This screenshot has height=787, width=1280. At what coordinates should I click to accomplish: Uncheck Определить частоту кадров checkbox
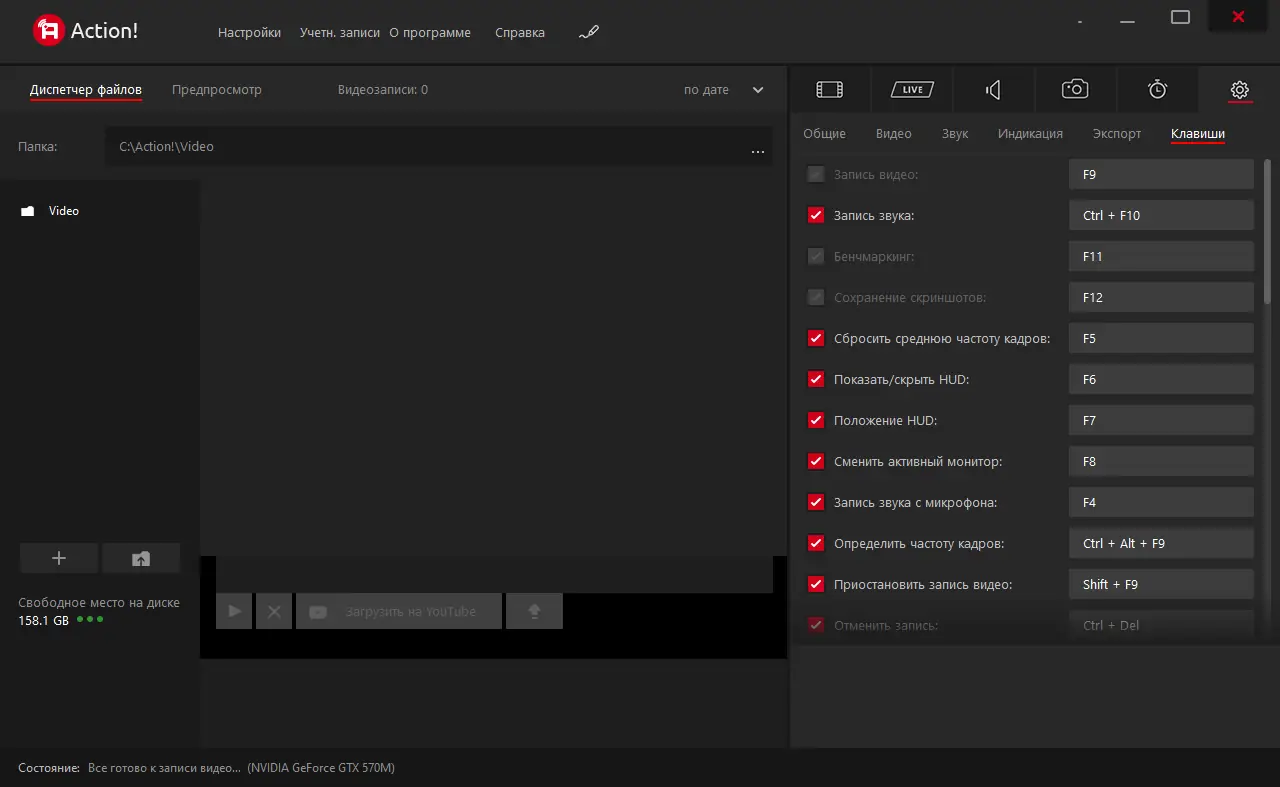coord(816,543)
